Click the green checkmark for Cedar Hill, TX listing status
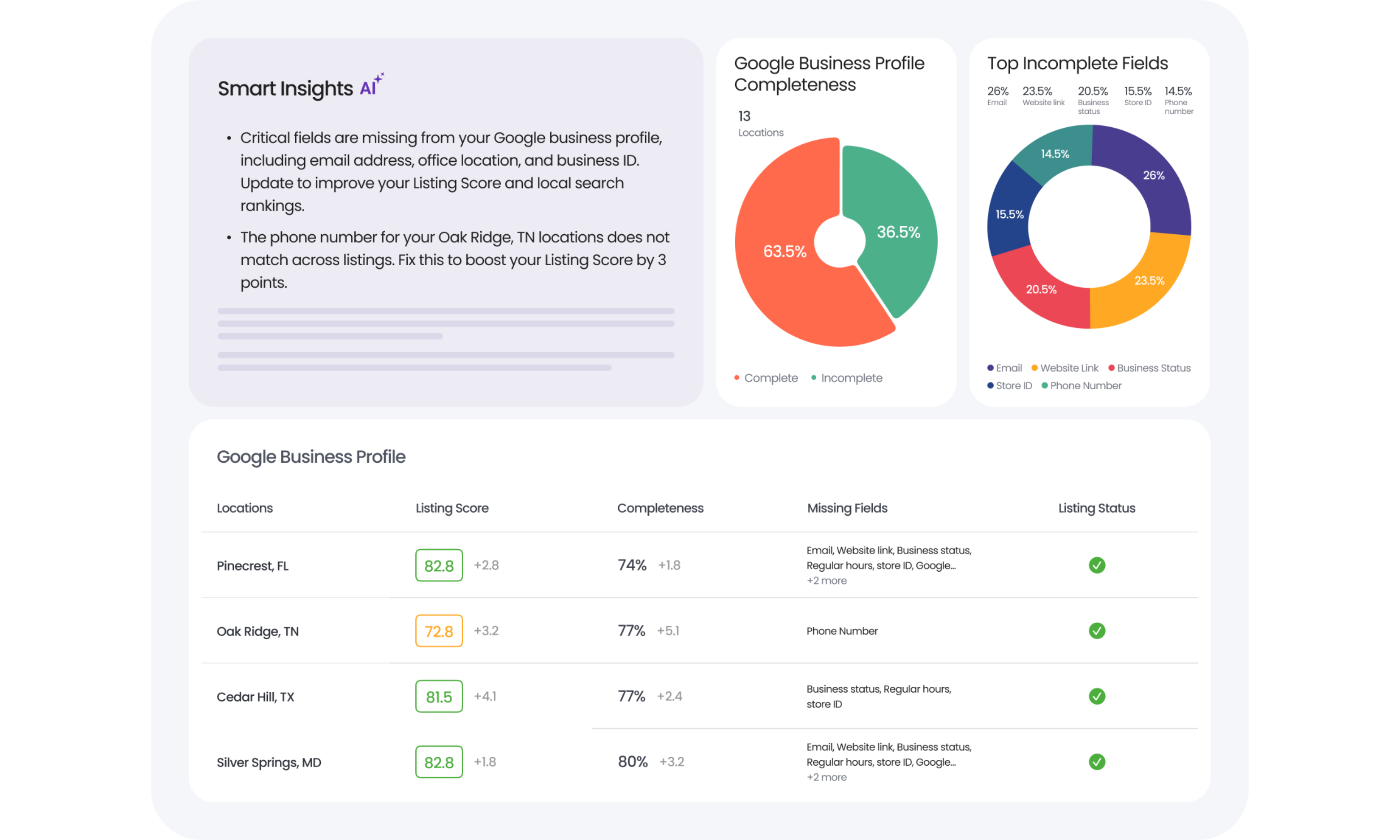 point(1097,696)
